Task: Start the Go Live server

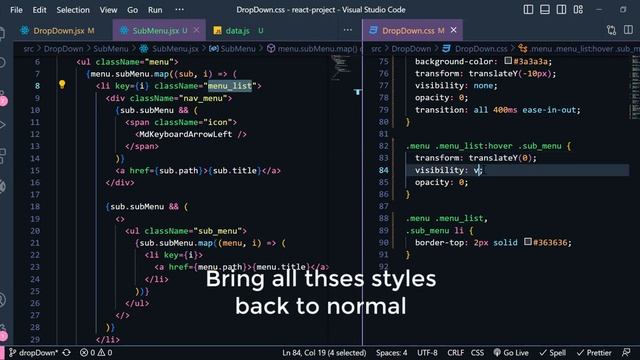Action: pyautogui.click(x=511, y=353)
